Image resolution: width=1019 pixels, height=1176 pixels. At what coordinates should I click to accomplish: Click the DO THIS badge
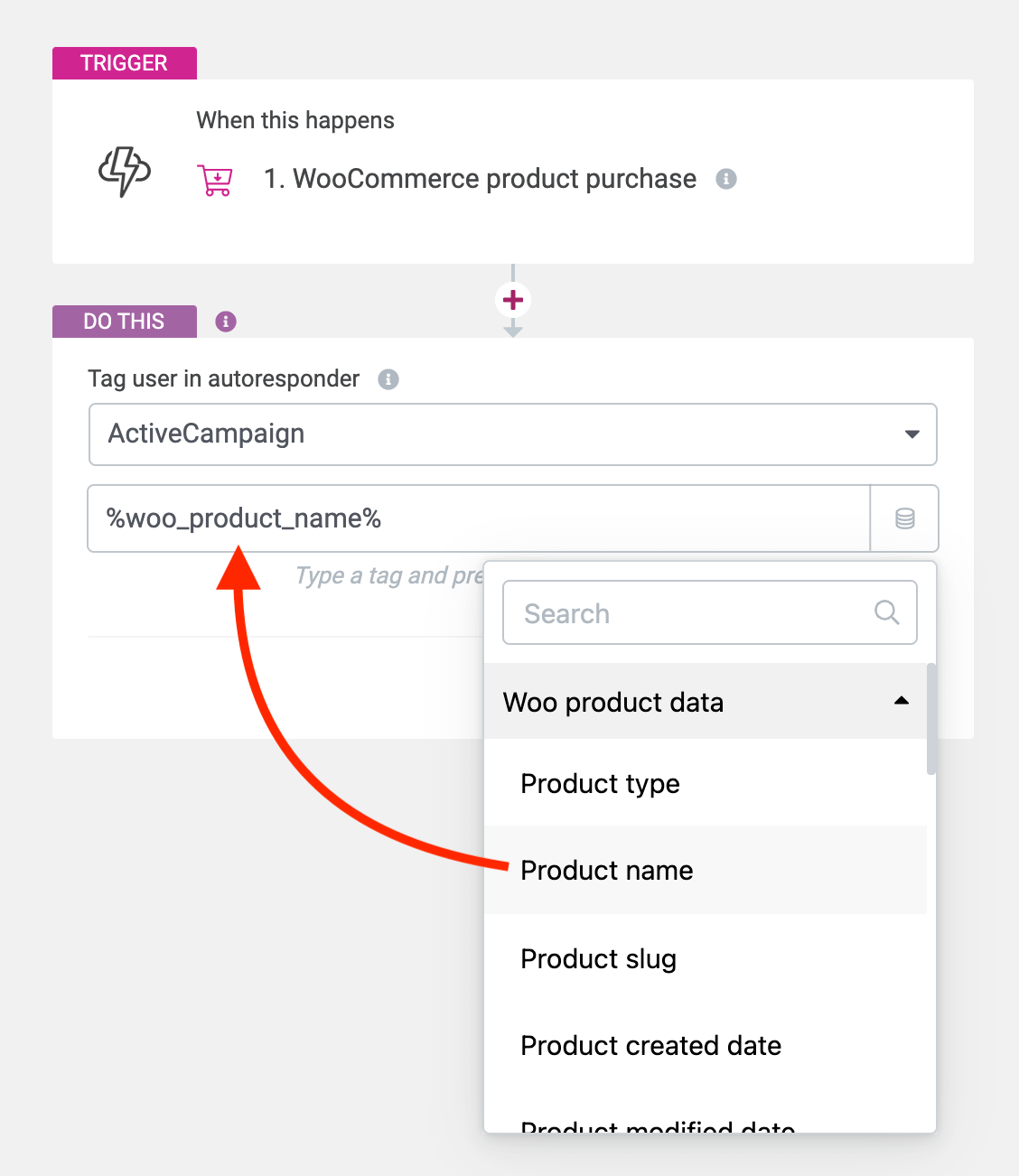(x=124, y=321)
